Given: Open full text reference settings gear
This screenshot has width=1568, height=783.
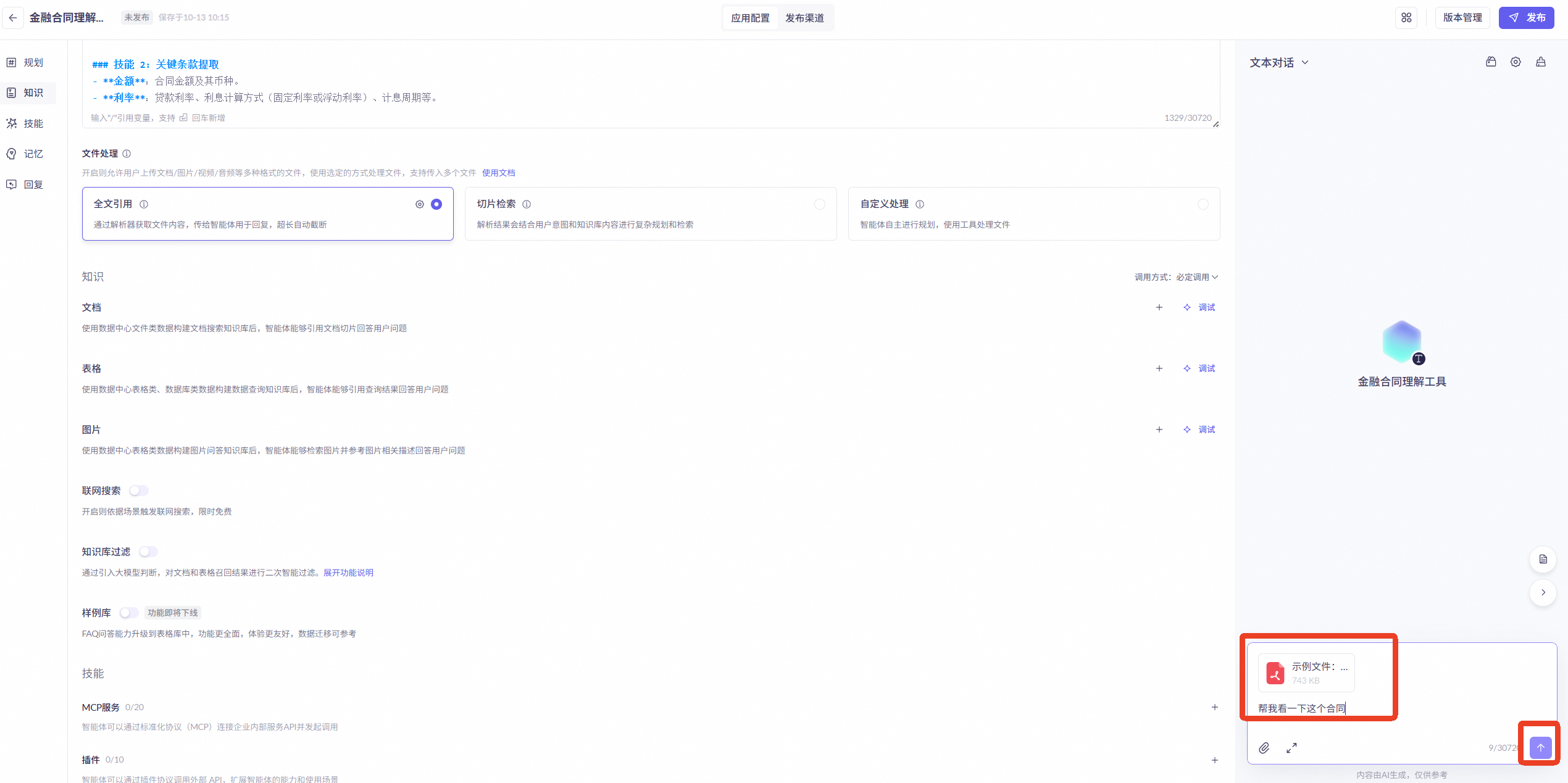Looking at the screenshot, I should pyautogui.click(x=420, y=204).
